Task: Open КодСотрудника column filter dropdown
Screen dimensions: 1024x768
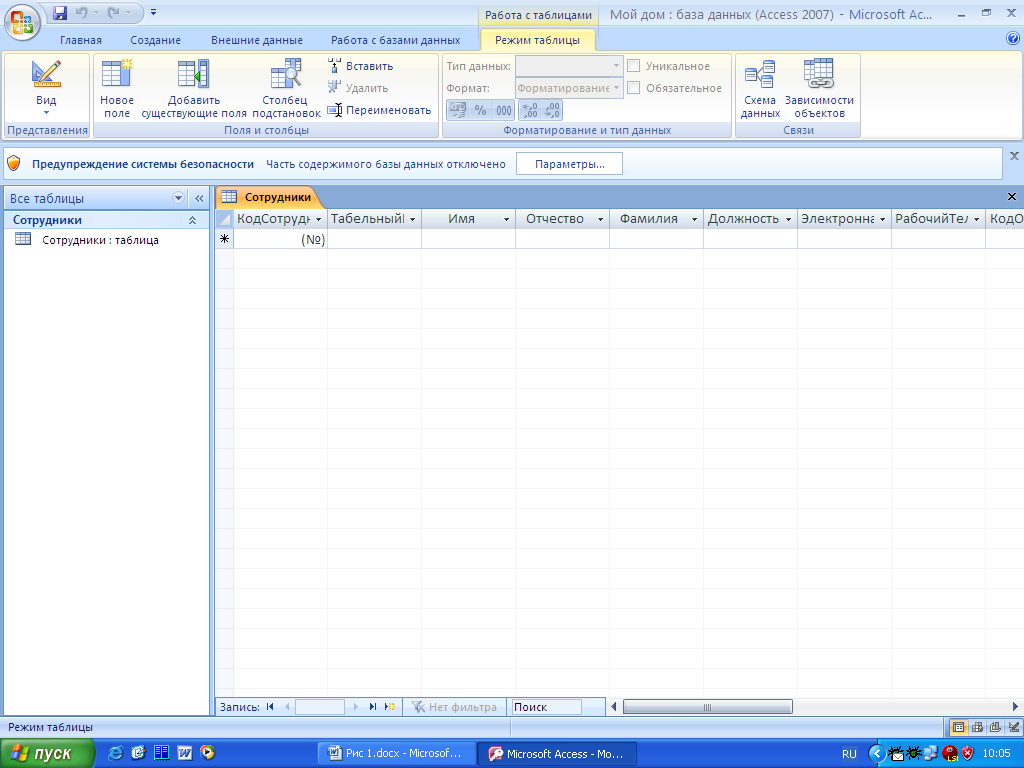Action: coord(319,219)
